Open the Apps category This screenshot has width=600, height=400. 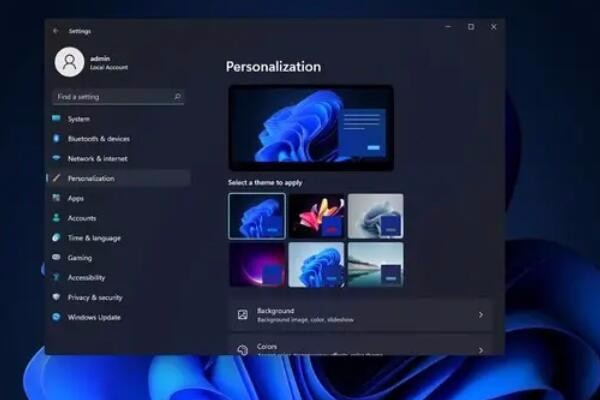[119, 198]
